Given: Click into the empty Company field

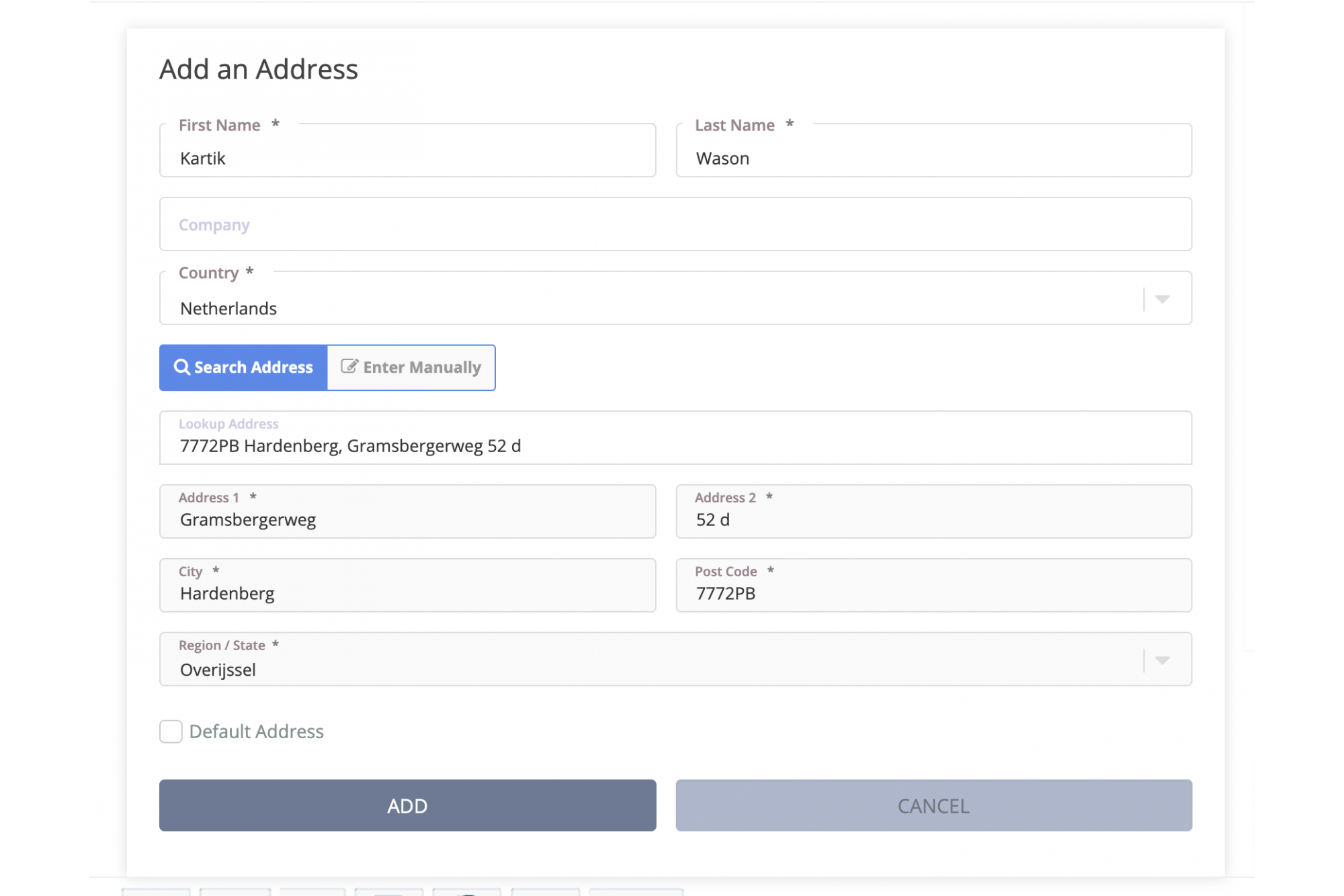Looking at the screenshot, I should pos(675,224).
